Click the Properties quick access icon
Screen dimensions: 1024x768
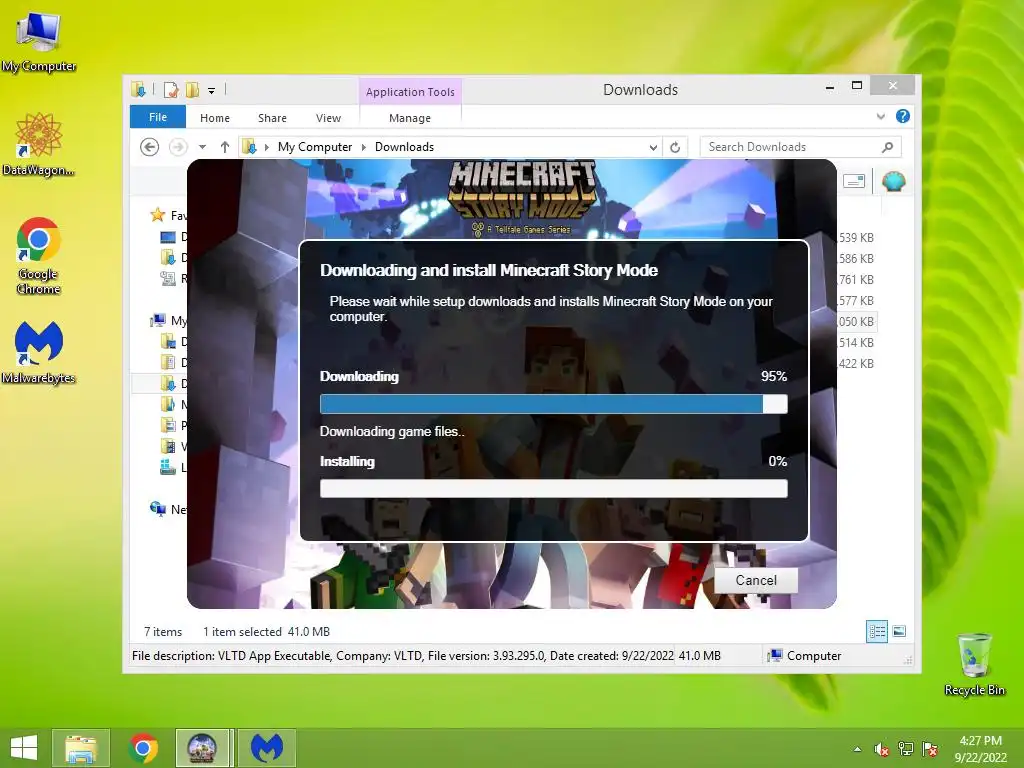point(171,89)
